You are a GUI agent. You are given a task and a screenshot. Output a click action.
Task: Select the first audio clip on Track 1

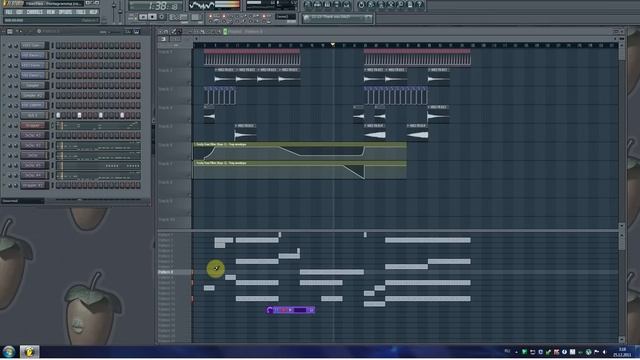point(252,58)
